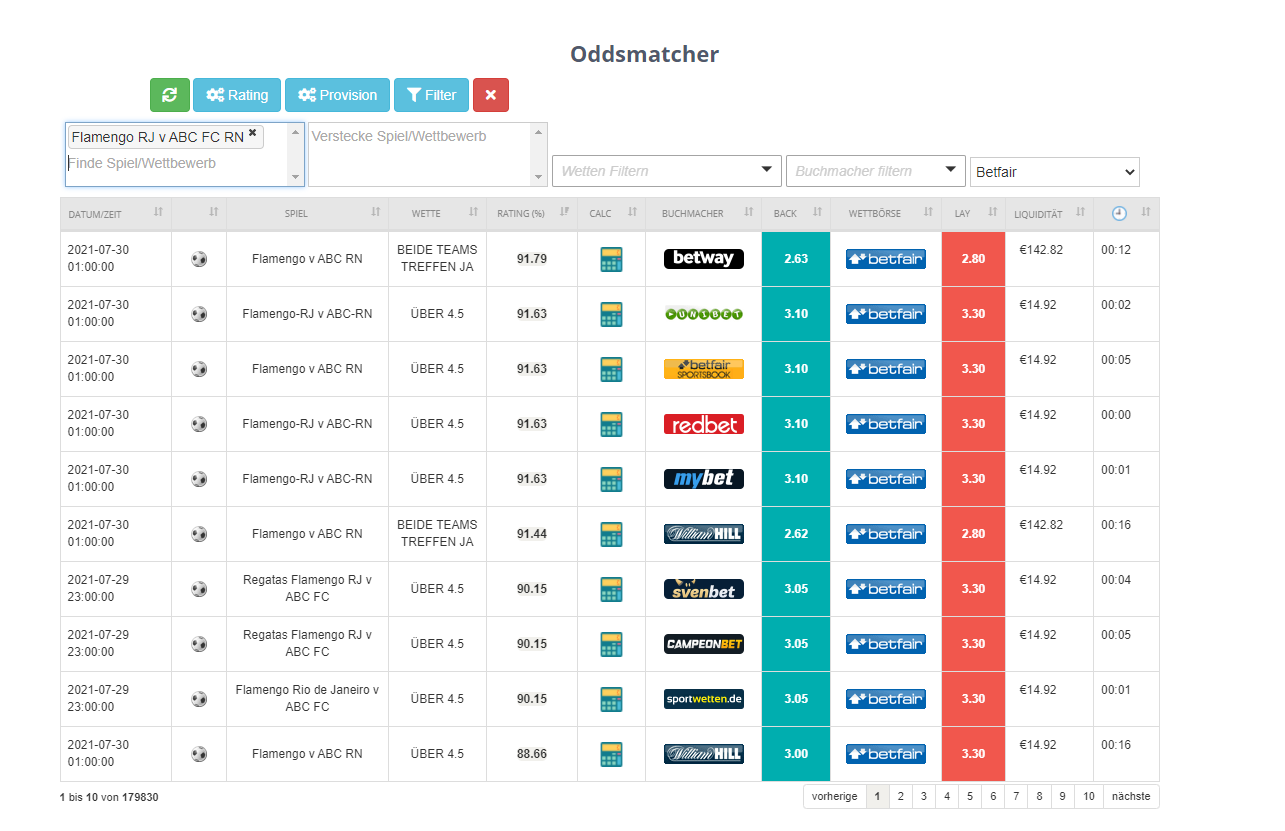This screenshot has width=1285, height=831.
Task: Open the Betfair exchange select box
Action: pos(1055,172)
